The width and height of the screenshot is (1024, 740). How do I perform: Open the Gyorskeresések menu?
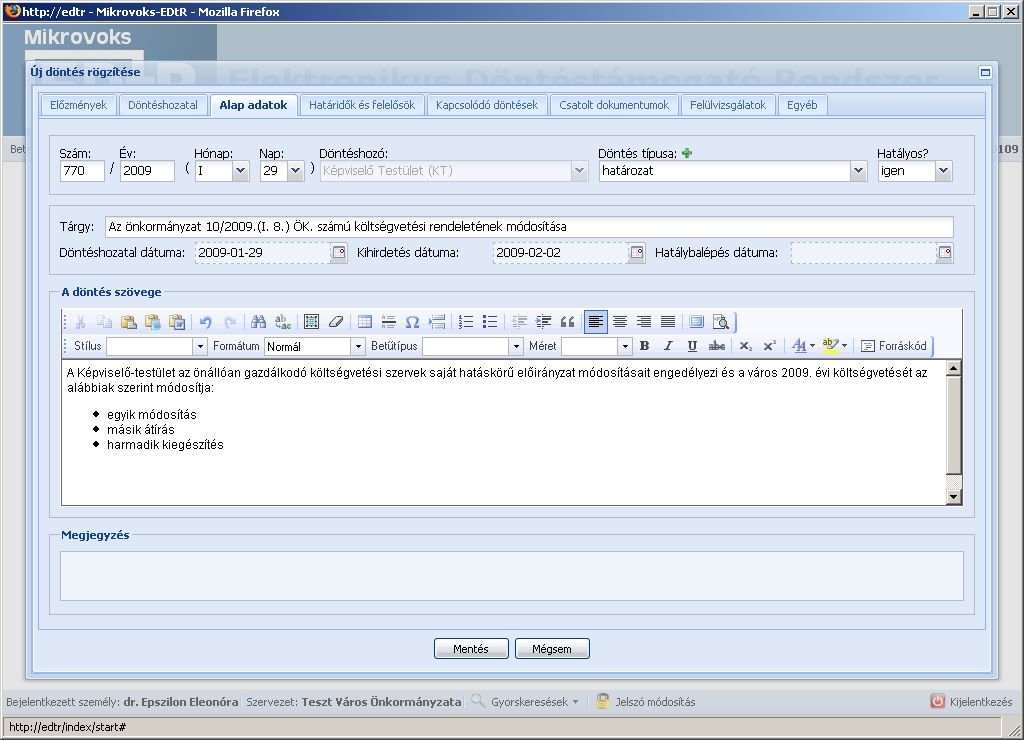pos(534,702)
